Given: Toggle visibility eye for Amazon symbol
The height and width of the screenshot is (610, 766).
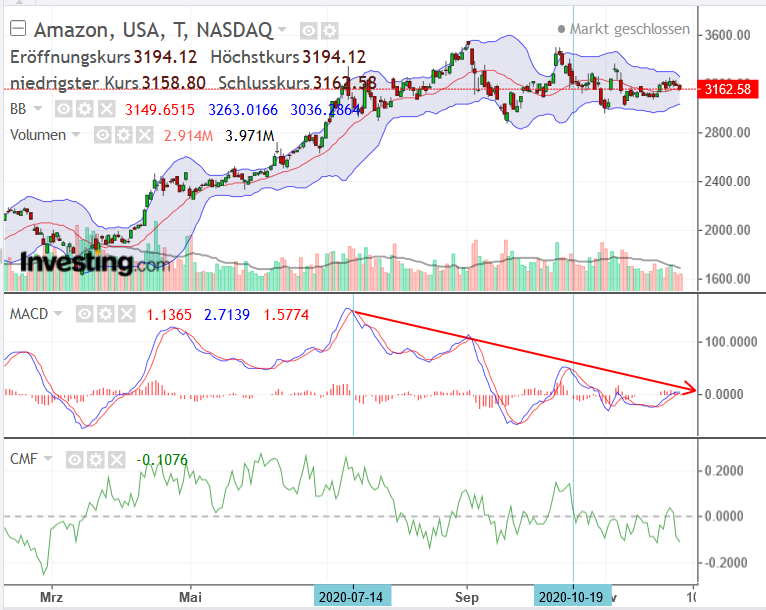Looking at the screenshot, I should (308, 31).
